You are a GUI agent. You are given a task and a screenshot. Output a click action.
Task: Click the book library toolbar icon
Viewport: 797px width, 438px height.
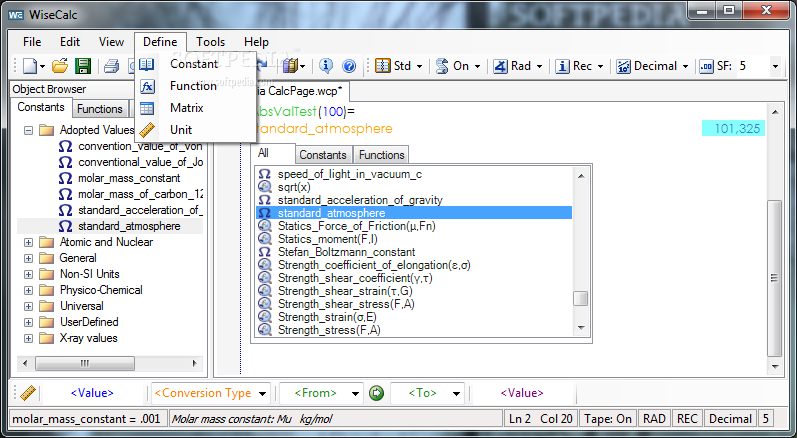point(291,66)
